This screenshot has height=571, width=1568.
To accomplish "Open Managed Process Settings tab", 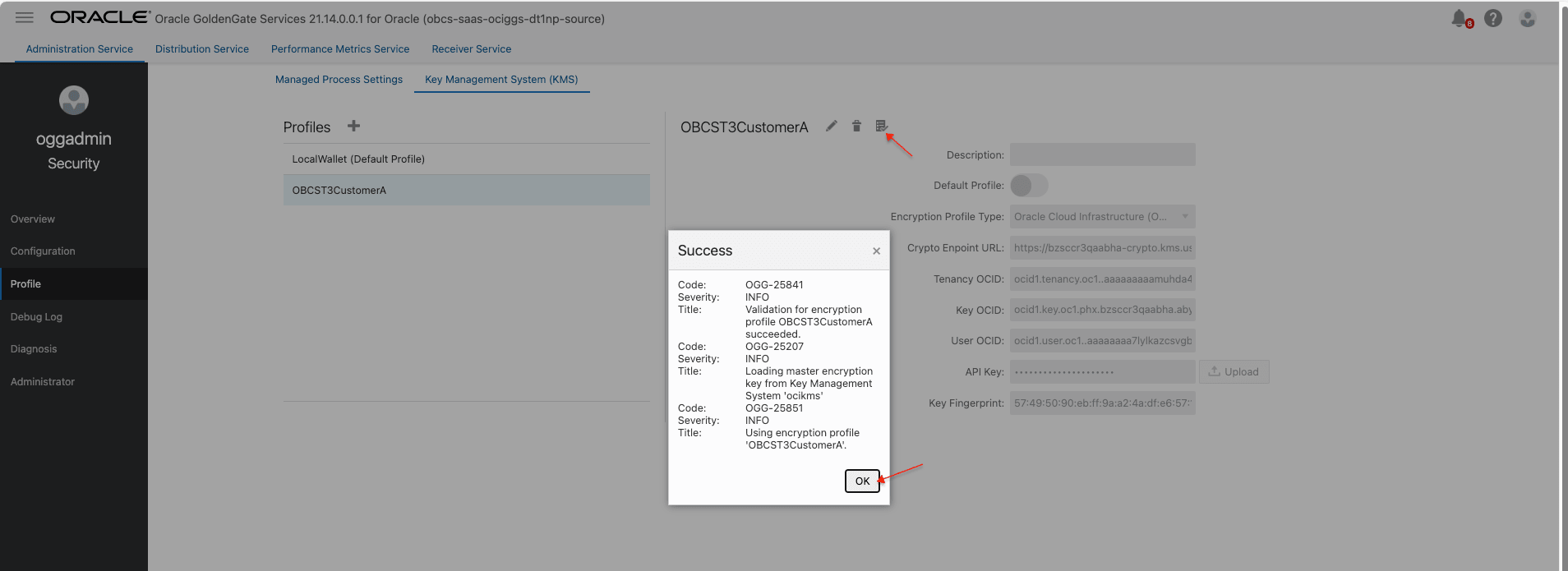I will coord(339,80).
